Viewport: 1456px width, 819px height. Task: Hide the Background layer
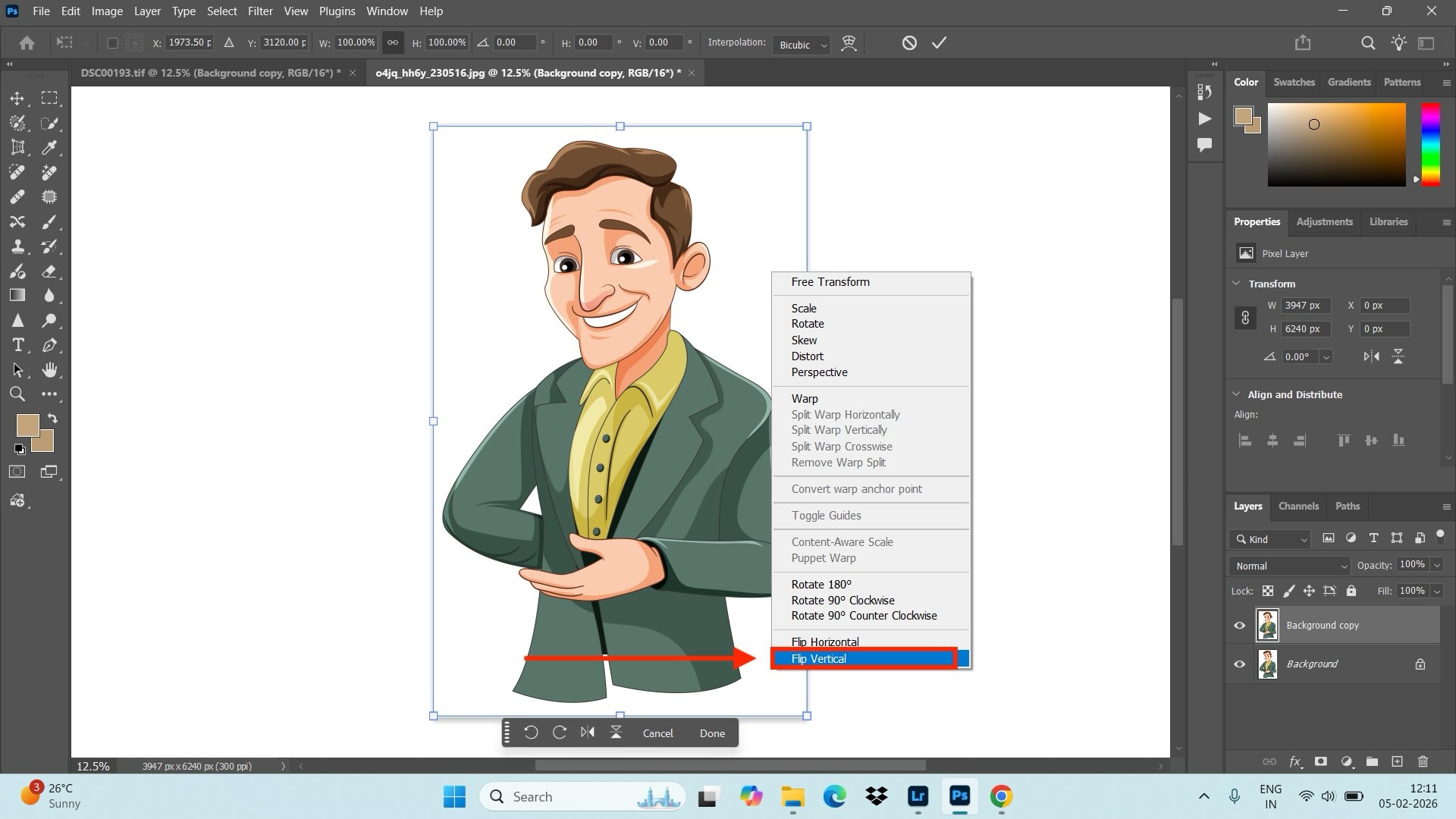(x=1240, y=664)
